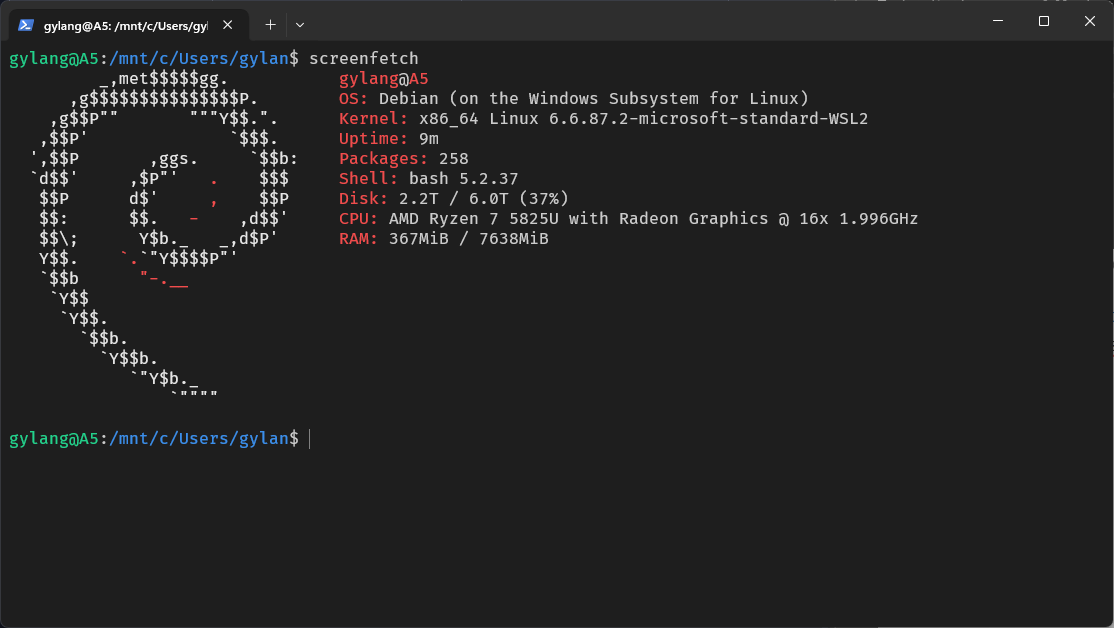Expand the new tab profile dropdown
This screenshot has width=1114, height=628.
(300, 24)
